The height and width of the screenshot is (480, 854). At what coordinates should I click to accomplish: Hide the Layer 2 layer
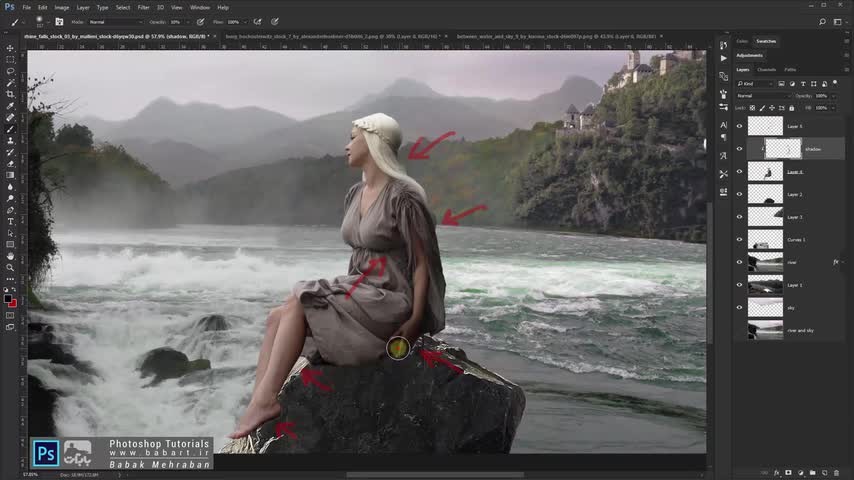click(740, 194)
